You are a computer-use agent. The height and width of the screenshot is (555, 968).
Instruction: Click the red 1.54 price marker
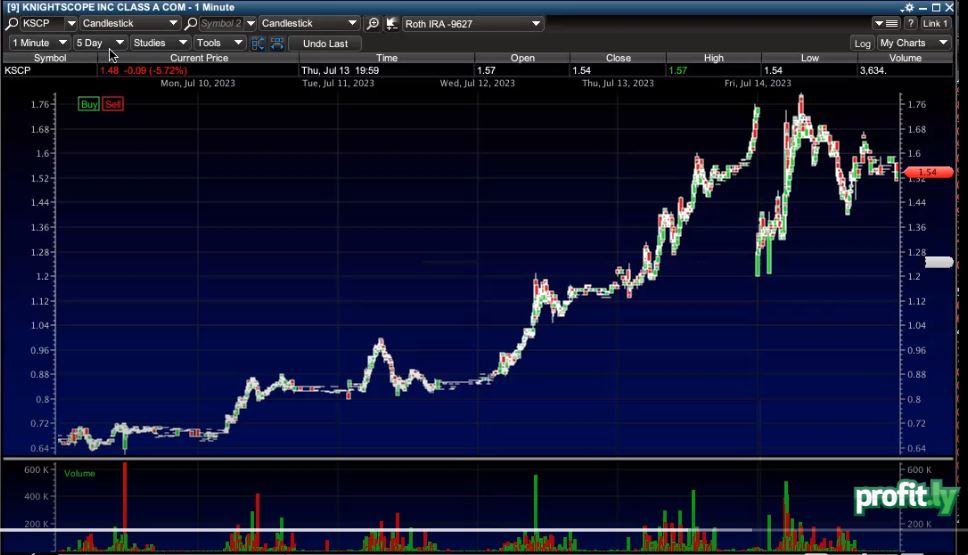click(x=928, y=172)
